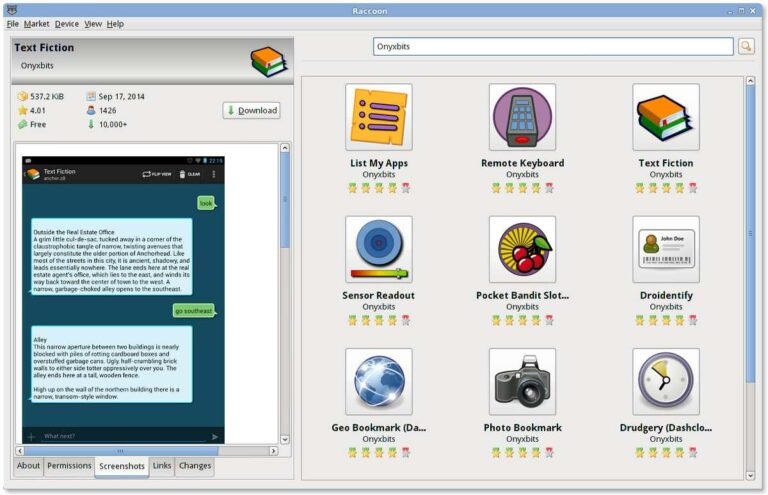Viewport: 768px width, 495px height.
Task: Click the user icon beside 1426
Action: [91, 110]
